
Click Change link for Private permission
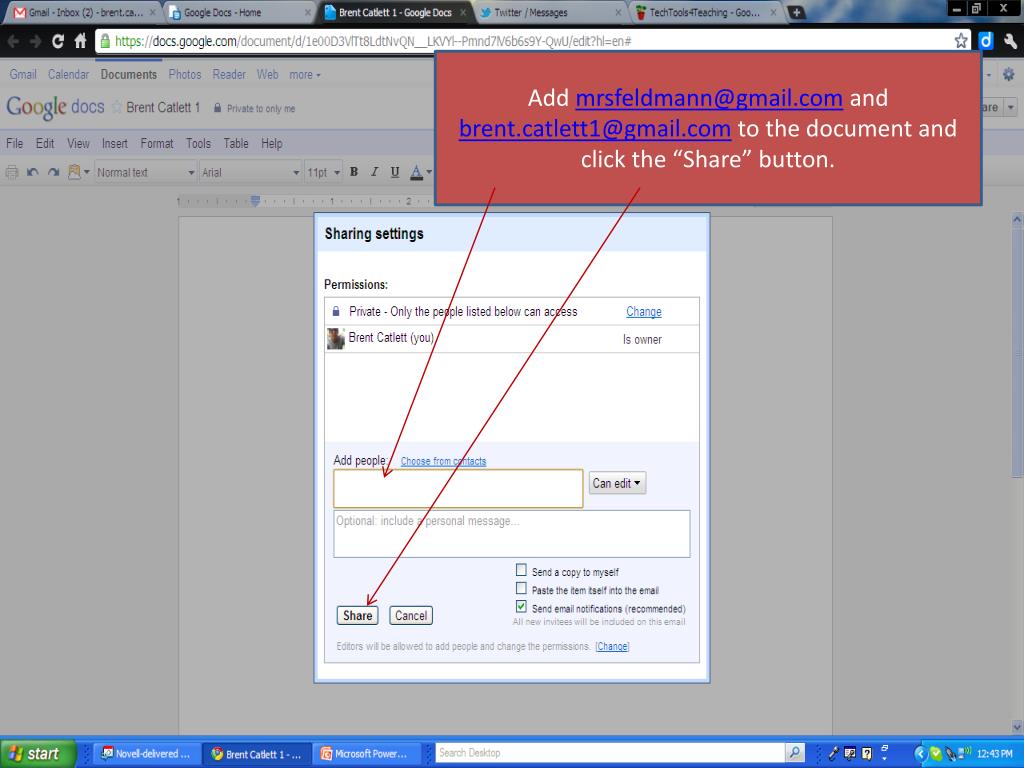644,312
